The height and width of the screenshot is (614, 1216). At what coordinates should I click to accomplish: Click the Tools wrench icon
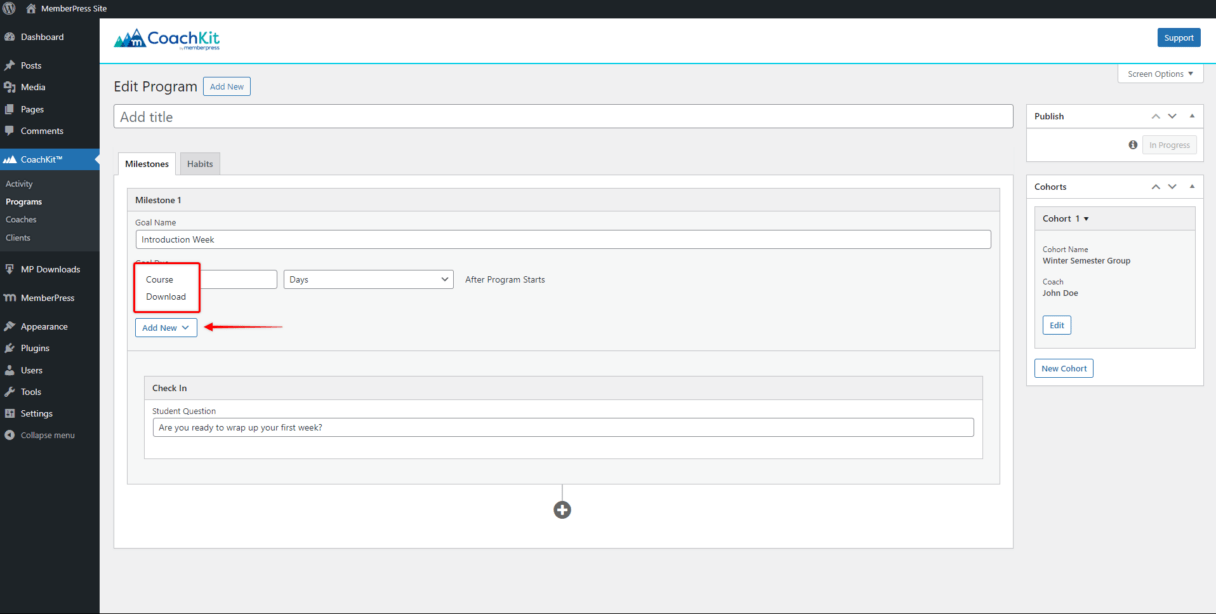(x=10, y=392)
